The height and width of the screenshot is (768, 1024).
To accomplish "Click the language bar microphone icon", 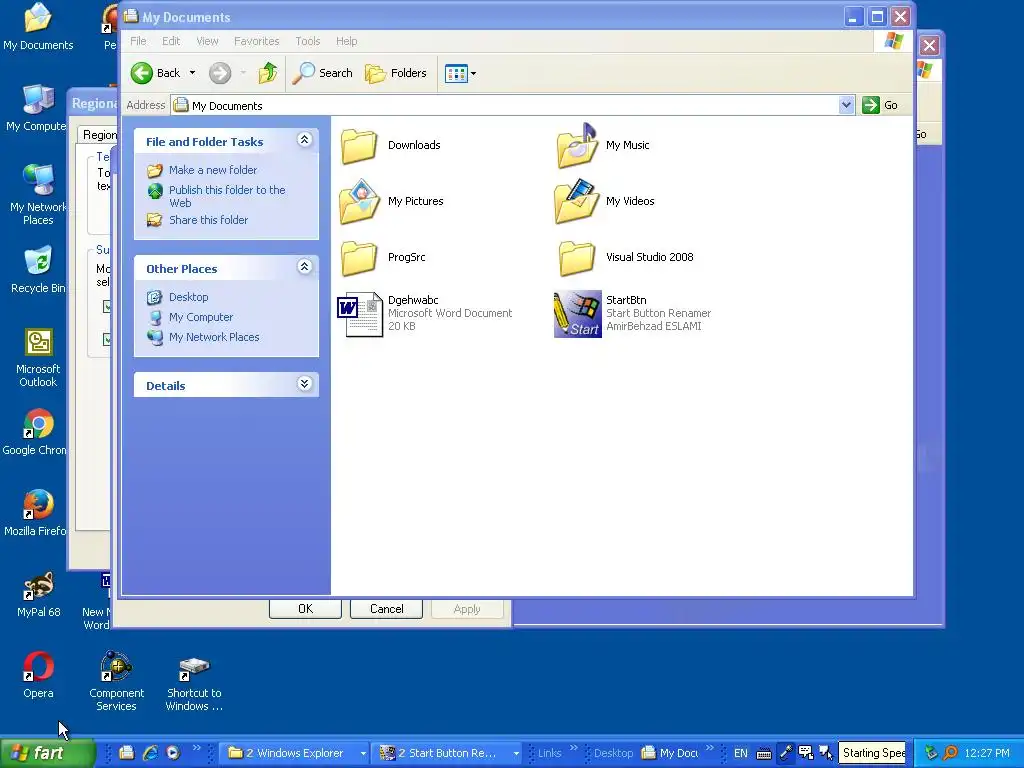I will (786, 753).
